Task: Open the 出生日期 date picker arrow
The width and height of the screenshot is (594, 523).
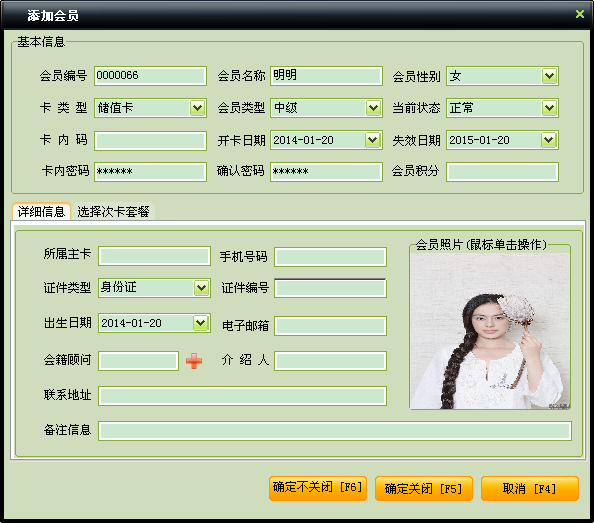Action: coord(201,323)
